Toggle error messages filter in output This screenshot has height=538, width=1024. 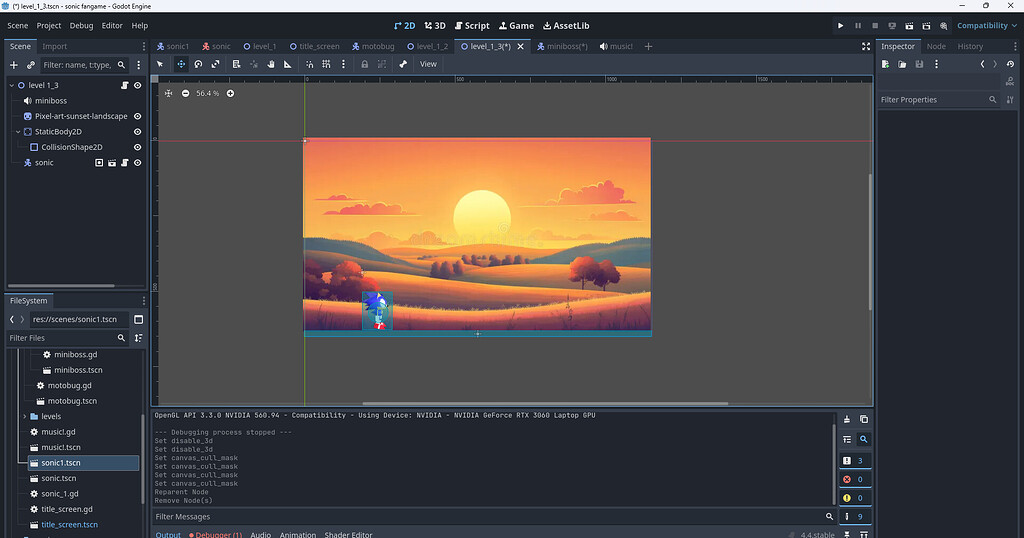(855, 479)
